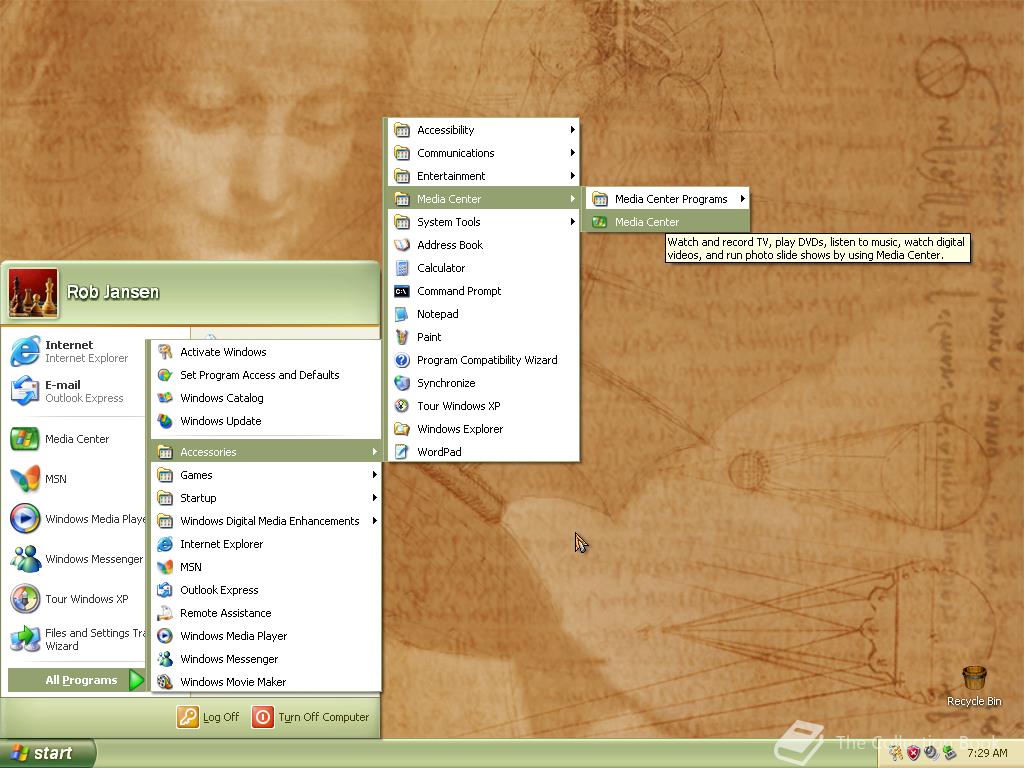Open Windows Explorer icon
The height and width of the screenshot is (768, 1024).
point(402,429)
